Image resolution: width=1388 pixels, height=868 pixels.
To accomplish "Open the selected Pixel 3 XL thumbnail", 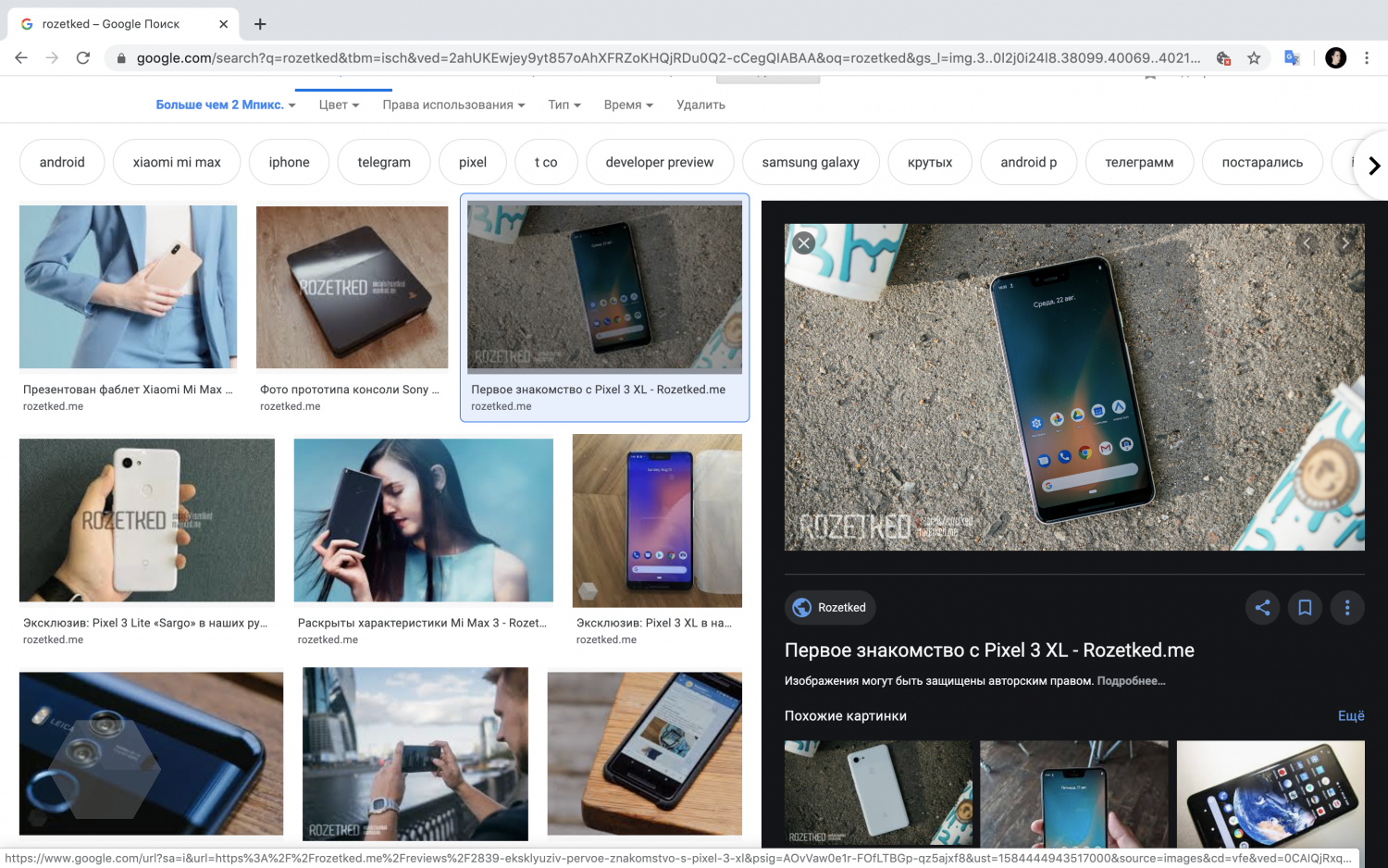I will 604,287.
